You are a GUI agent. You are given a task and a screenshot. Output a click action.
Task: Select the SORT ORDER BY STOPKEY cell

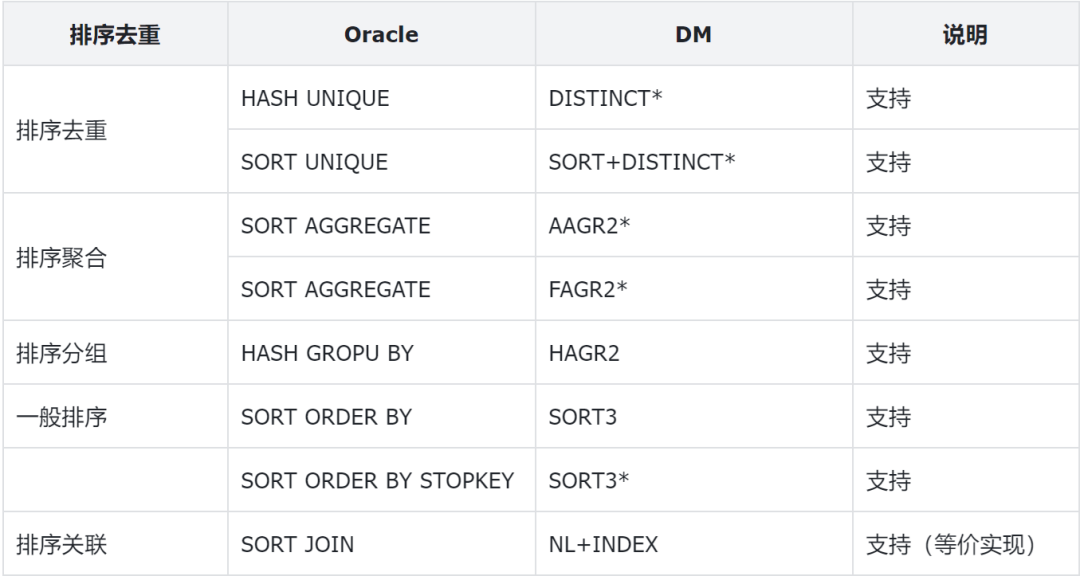377,481
